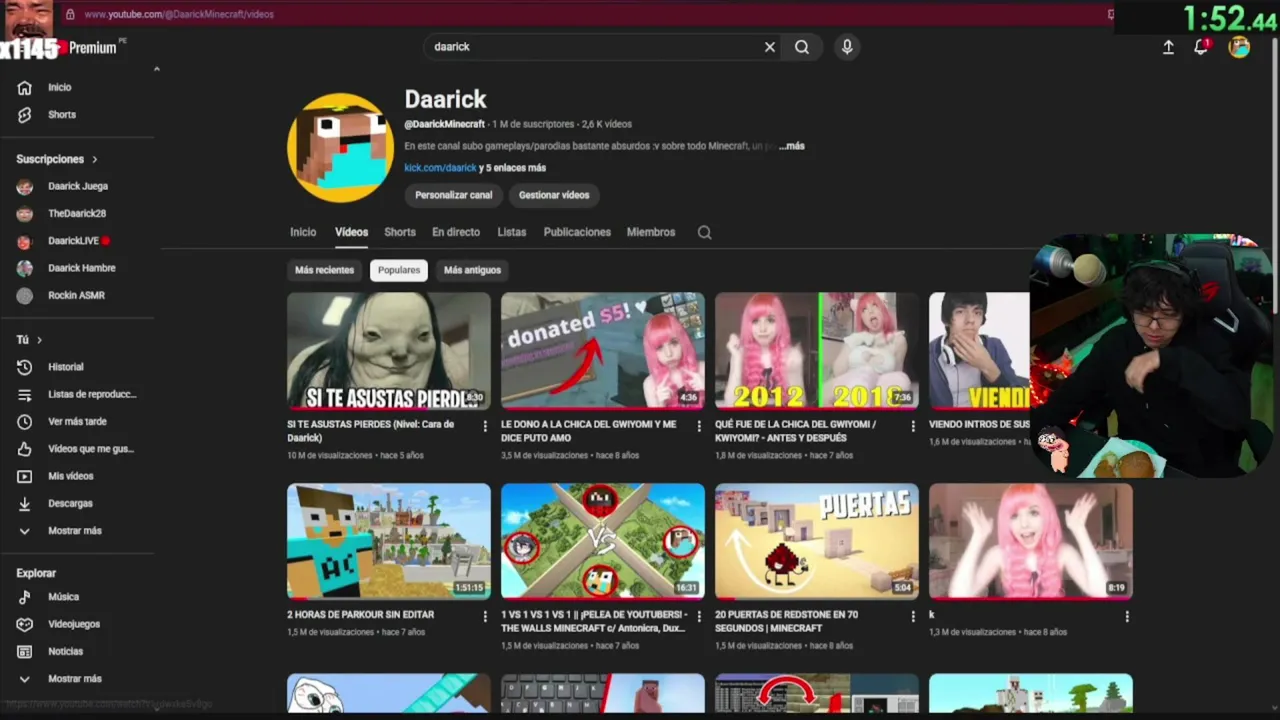The height and width of the screenshot is (720, 1280).
Task: Select the Más antiguos filter chip
Action: (472, 270)
